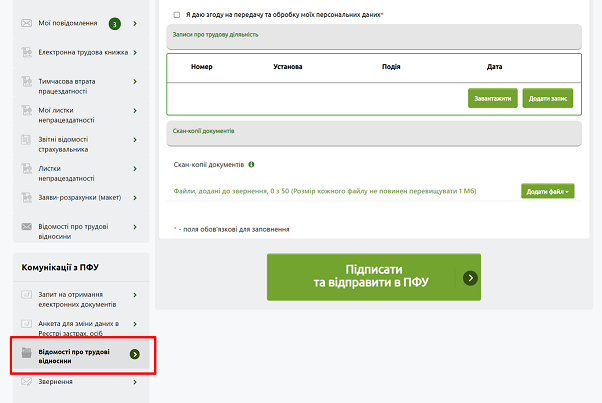Click the envelope icon beside Звернення
Viewport: 602px width, 403px height.
pyautogui.click(x=27, y=381)
